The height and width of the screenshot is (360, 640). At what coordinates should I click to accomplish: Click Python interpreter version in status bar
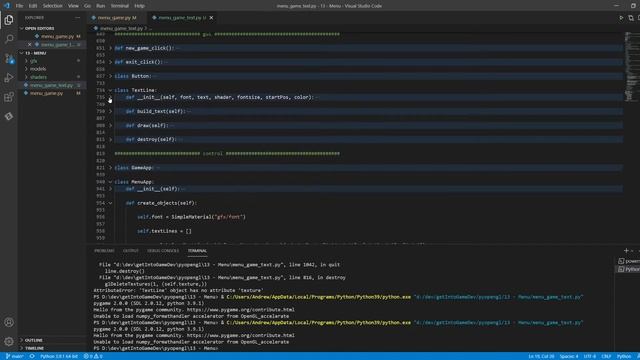tap(59, 356)
